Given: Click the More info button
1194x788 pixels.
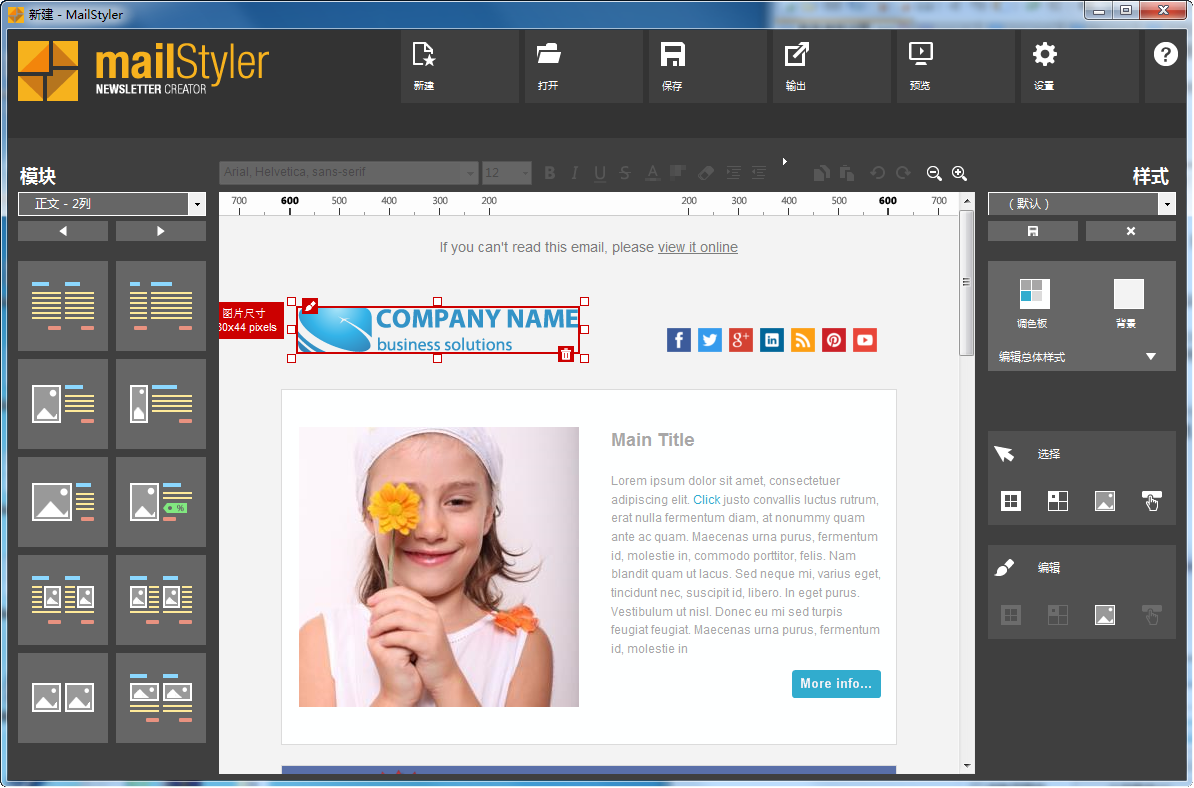Looking at the screenshot, I should [x=836, y=684].
